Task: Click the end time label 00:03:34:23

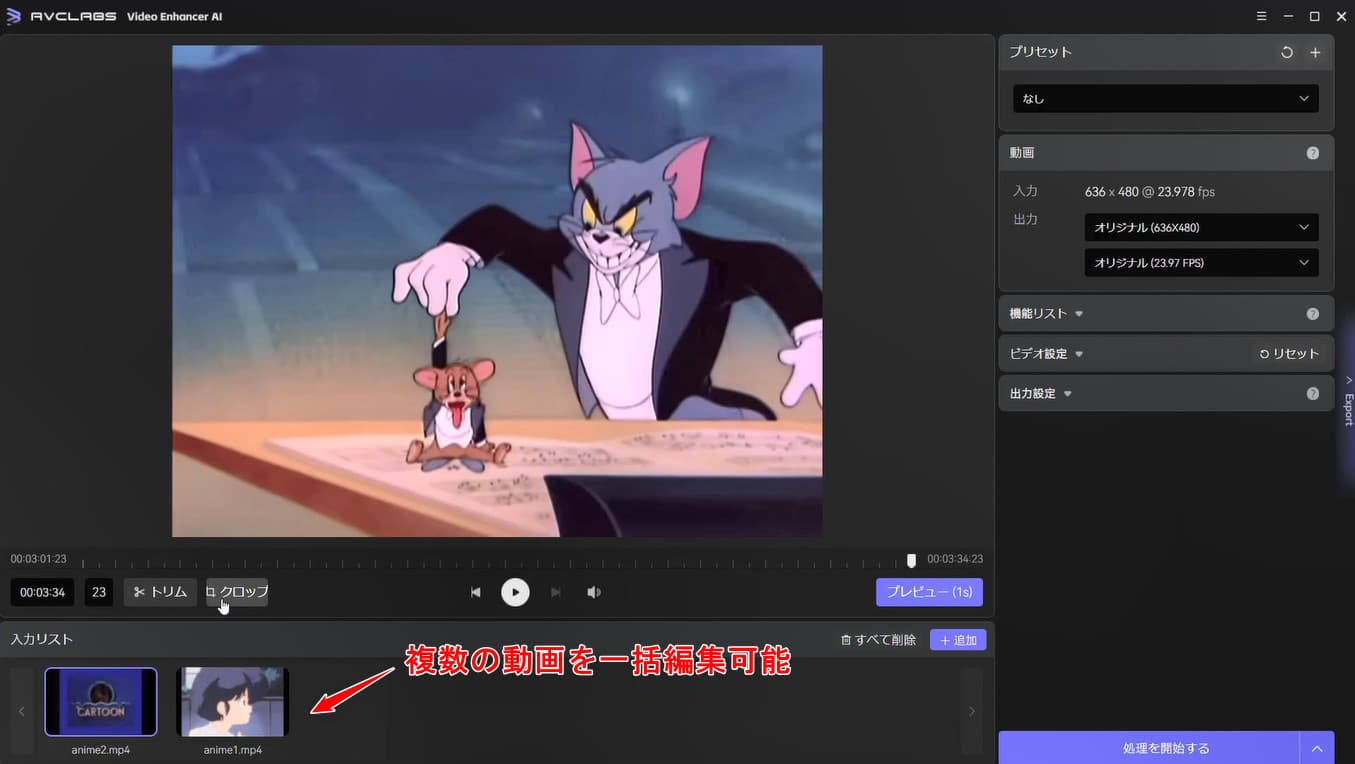Action: click(x=955, y=559)
